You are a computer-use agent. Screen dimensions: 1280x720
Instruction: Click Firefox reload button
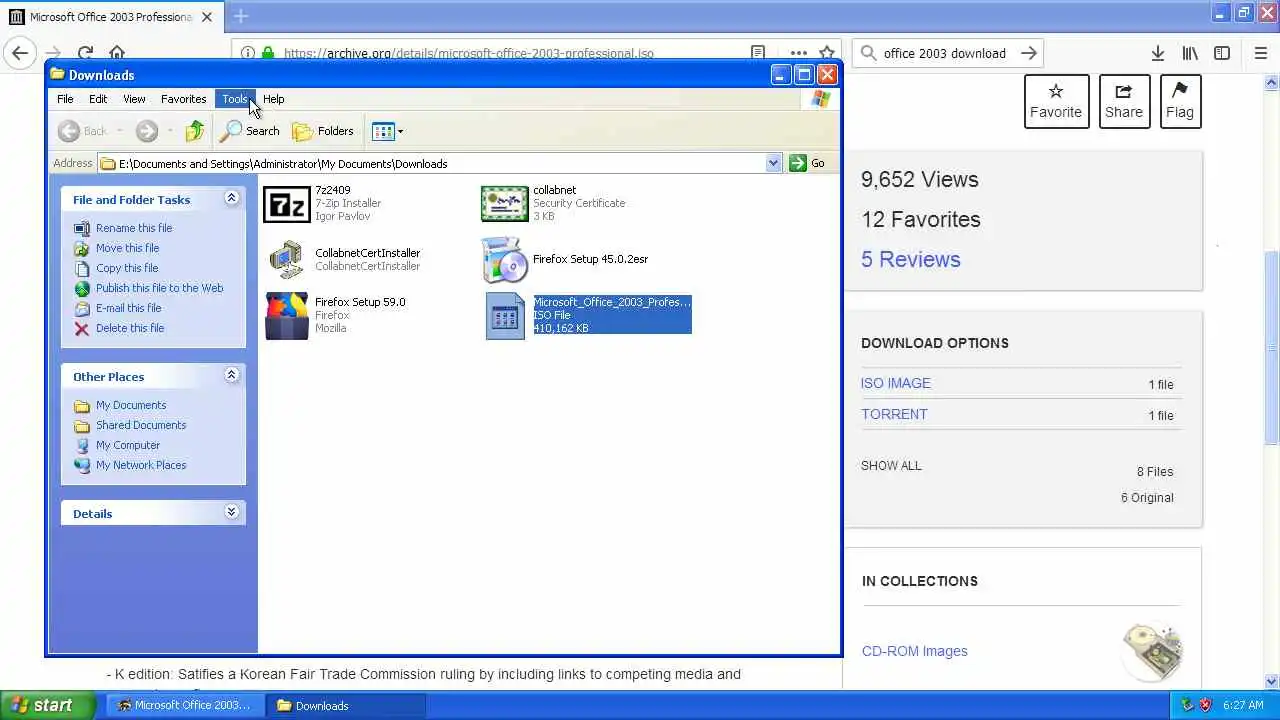pyautogui.click(x=85, y=53)
